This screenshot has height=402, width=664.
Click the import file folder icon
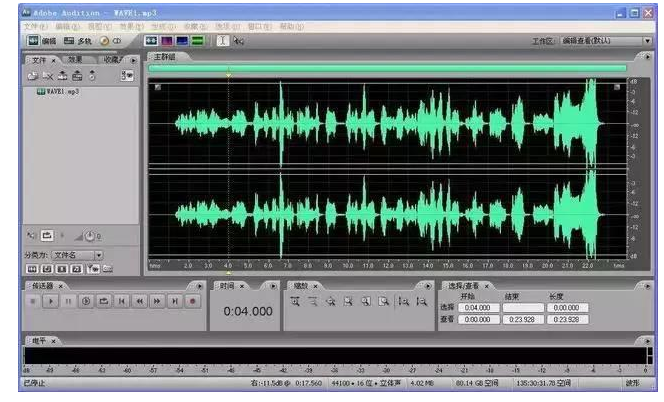click(33, 76)
